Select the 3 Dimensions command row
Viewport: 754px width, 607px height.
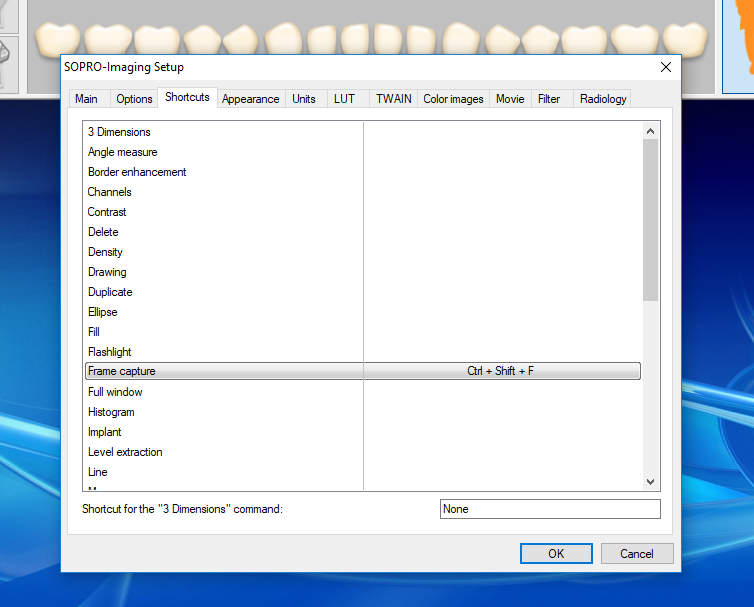[363, 132]
